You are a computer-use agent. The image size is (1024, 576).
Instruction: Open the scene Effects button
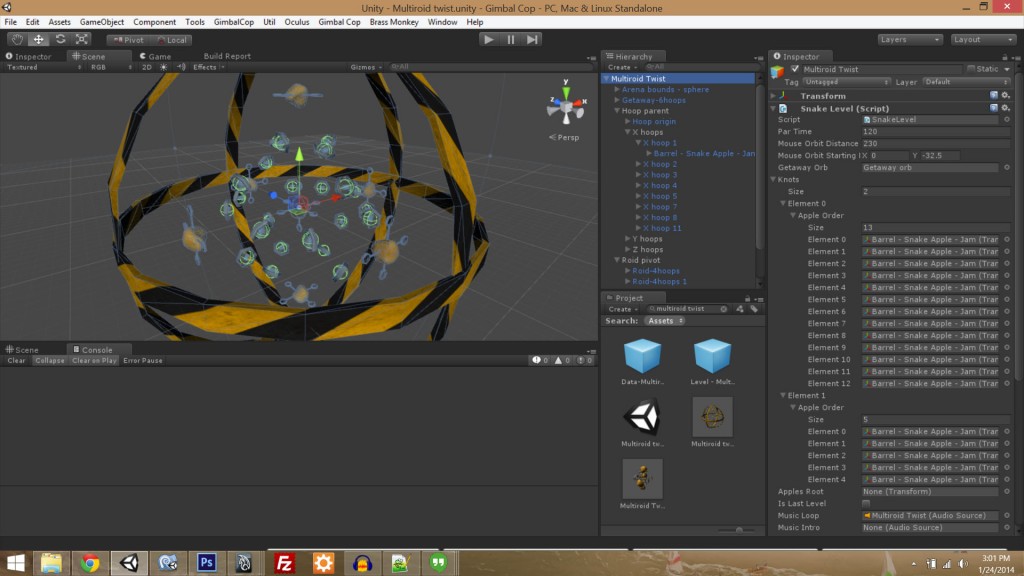208,67
